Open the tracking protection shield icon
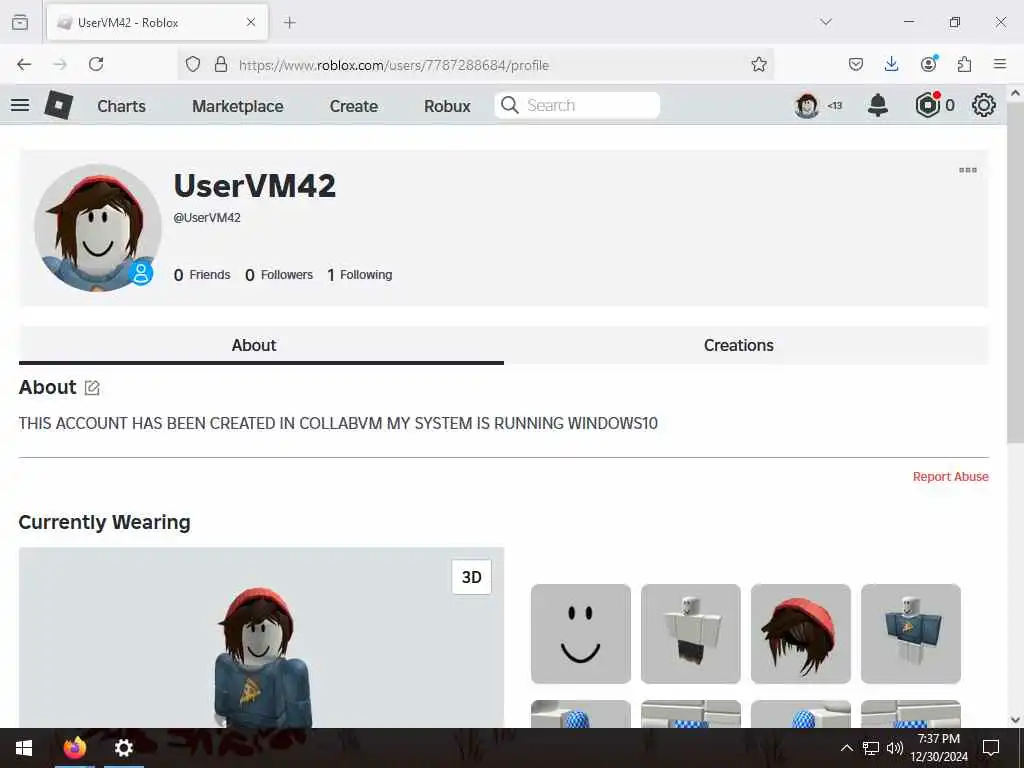Screen dimensions: 1024x768 (193, 64)
